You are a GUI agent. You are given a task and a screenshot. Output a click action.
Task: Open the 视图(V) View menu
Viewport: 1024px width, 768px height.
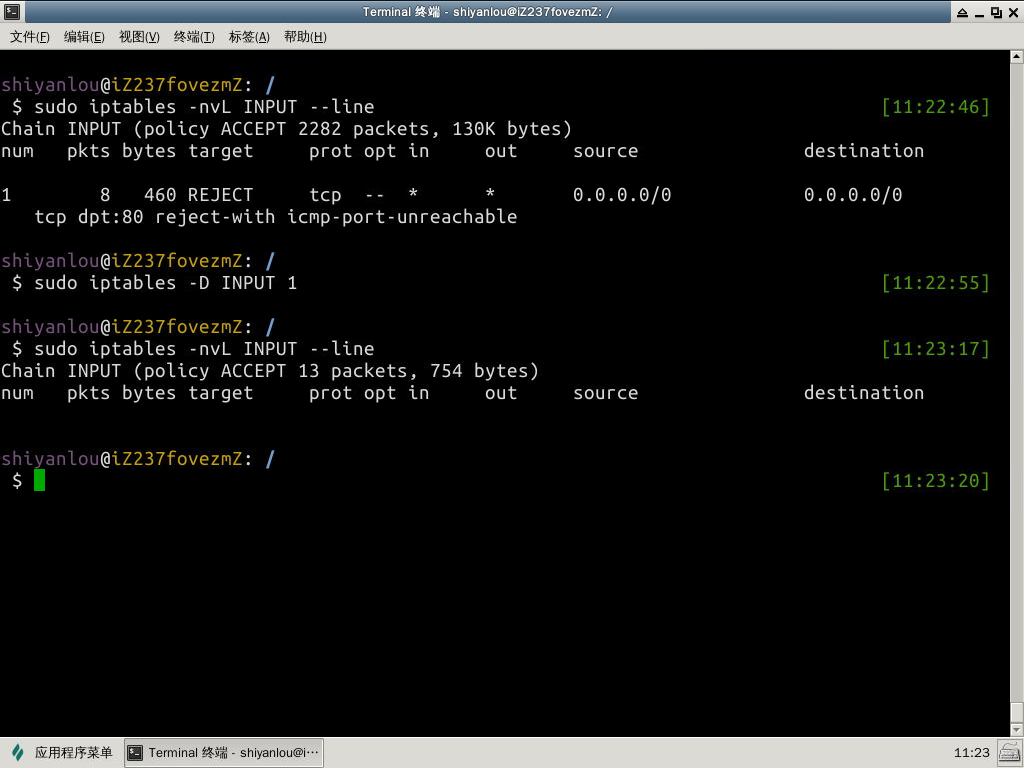point(139,37)
